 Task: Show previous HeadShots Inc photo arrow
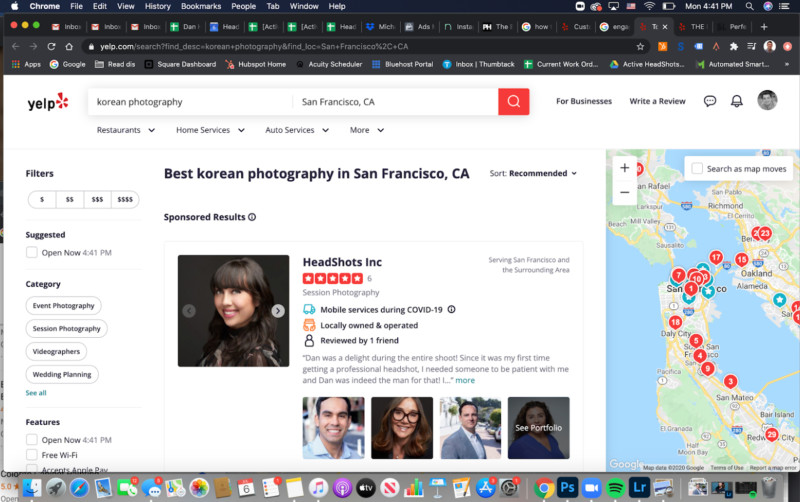coord(189,311)
